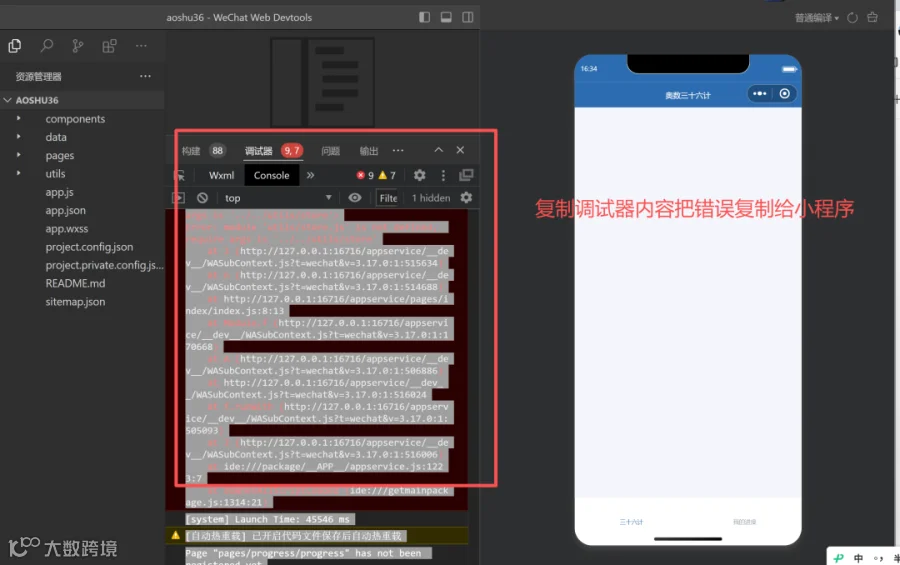Toggle secondary sidebar layout icon
900x565 pixels.
(x=468, y=17)
